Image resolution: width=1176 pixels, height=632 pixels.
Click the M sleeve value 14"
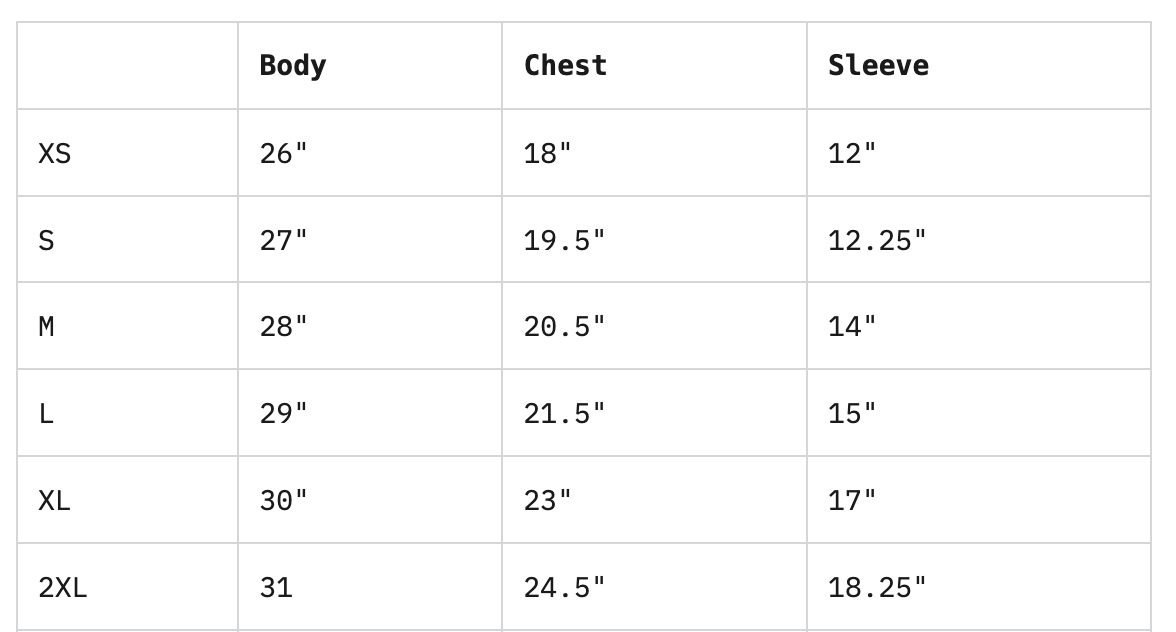[x=852, y=327]
